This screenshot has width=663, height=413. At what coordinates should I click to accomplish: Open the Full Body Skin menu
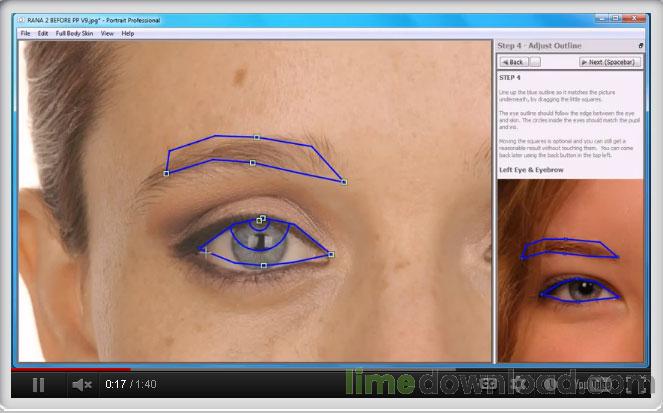74,33
